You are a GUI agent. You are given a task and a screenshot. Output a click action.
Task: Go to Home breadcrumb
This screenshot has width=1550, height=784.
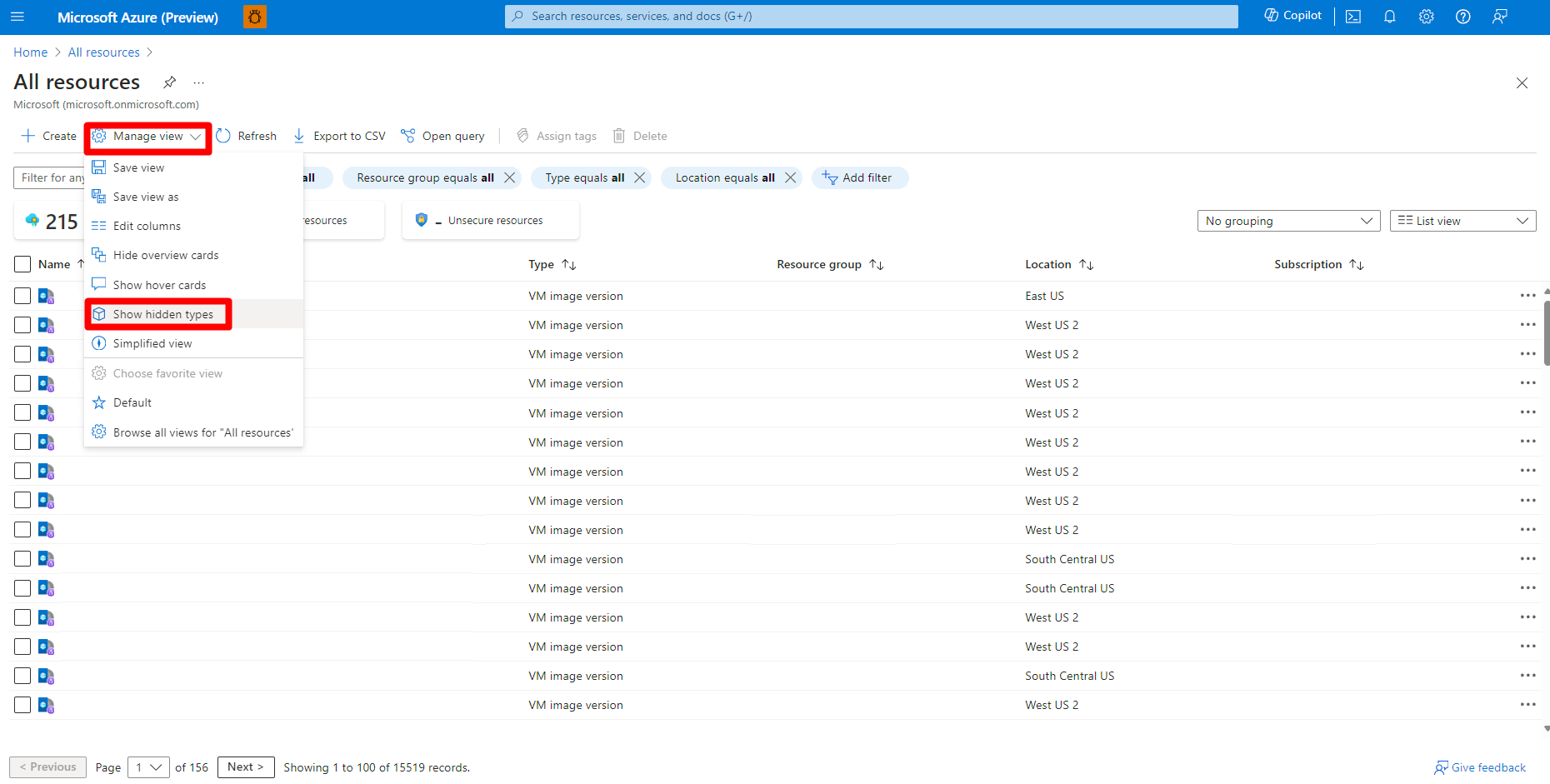30,52
